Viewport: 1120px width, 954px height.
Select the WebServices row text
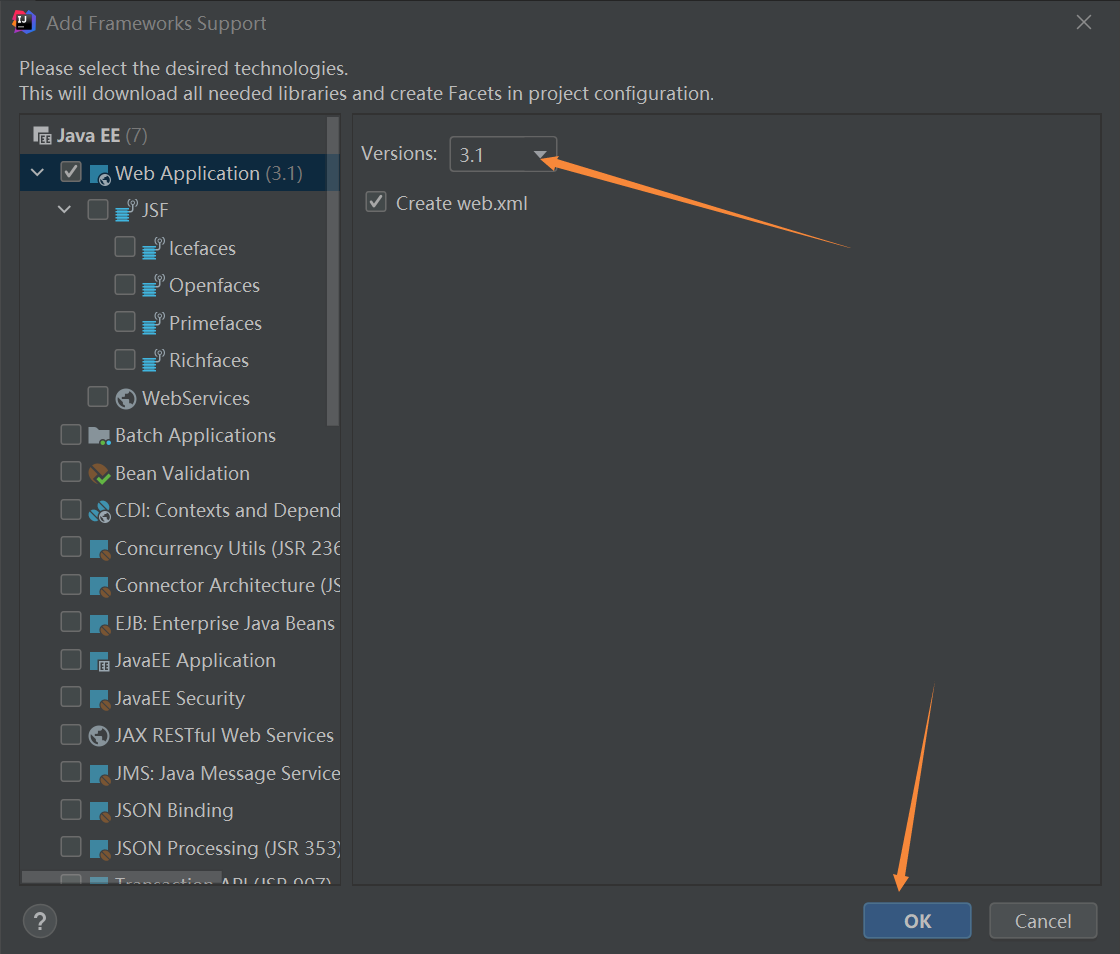[196, 398]
